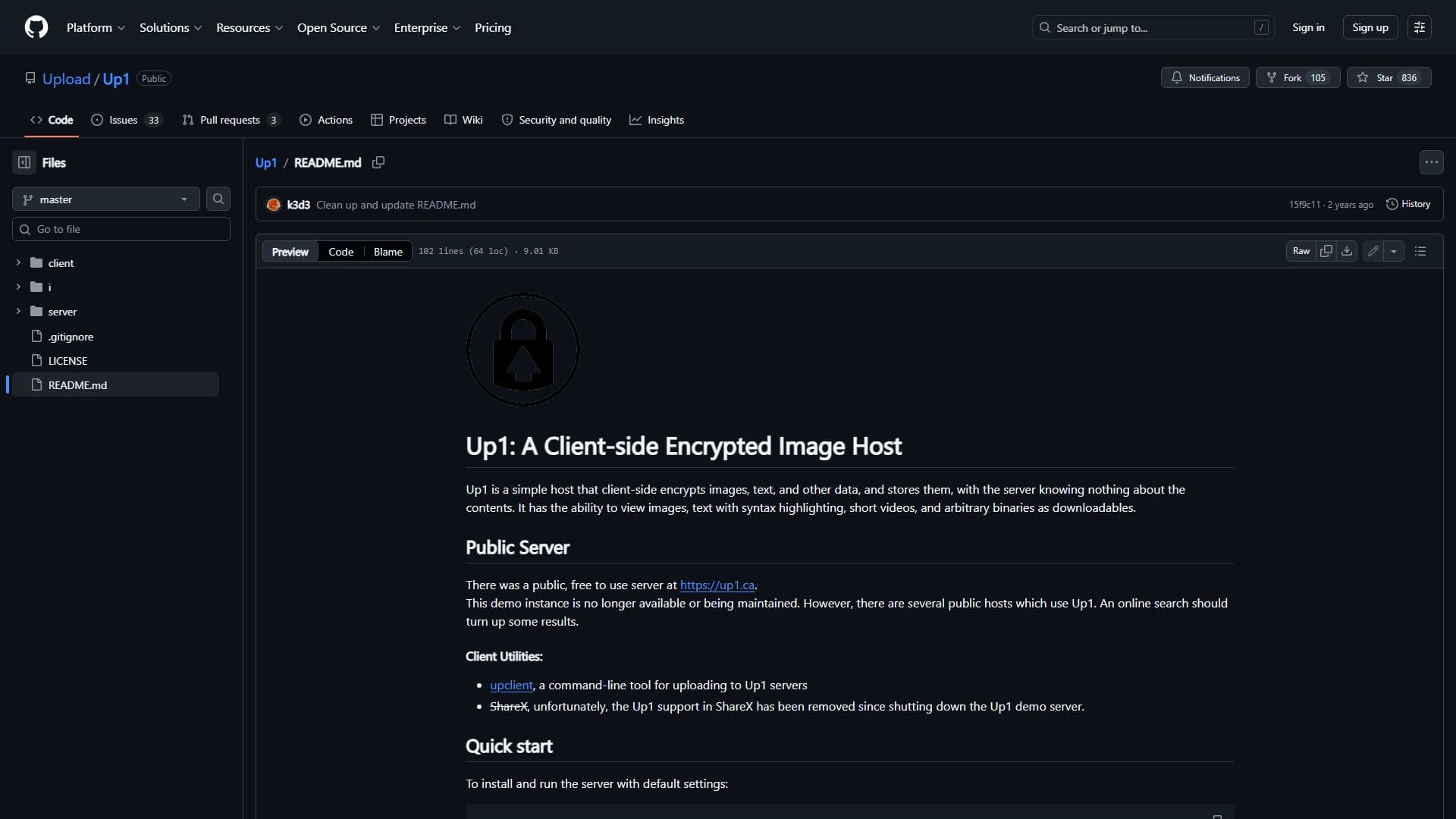This screenshot has height=819, width=1456.
Task: Copy the README.md file path
Action: pos(378,162)
